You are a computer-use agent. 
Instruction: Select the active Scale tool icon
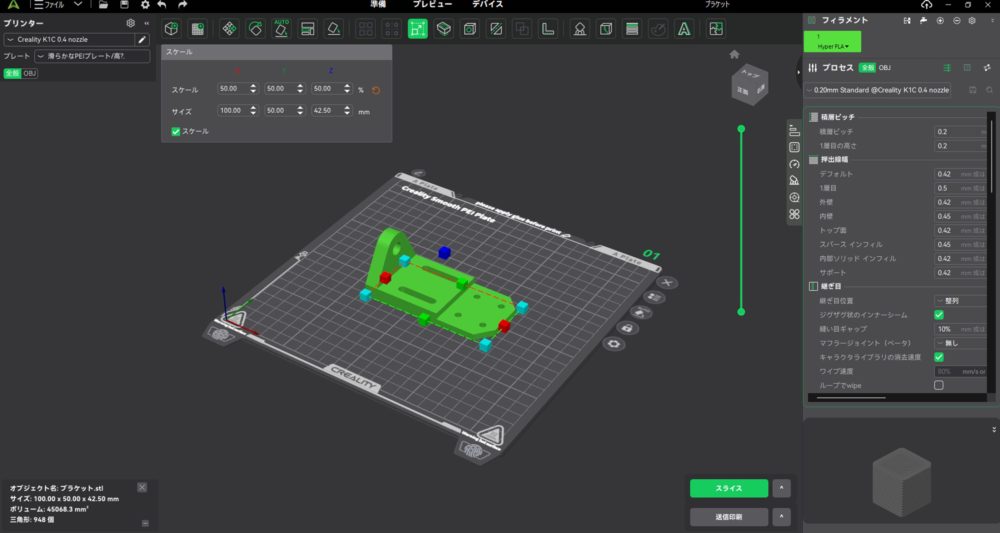pos(417,29)
